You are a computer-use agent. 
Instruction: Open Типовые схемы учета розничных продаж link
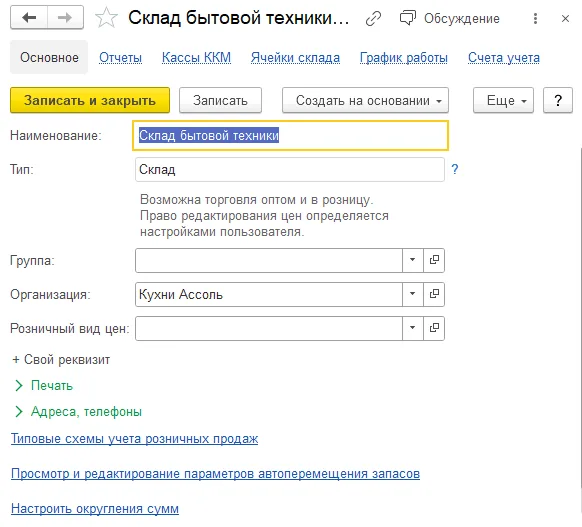(134, 439)
